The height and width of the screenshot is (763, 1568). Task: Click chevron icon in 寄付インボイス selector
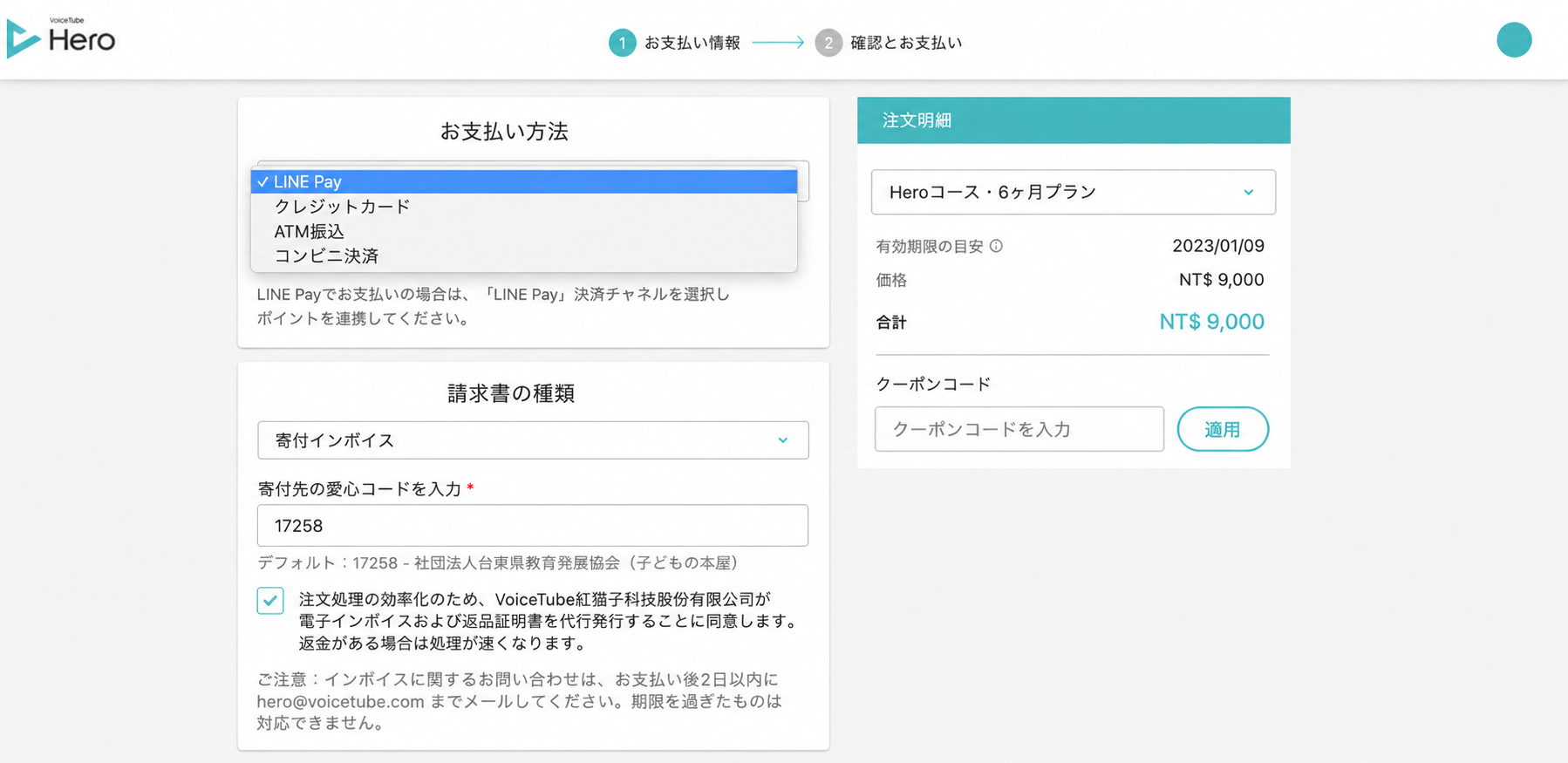(x=782, y=440)
